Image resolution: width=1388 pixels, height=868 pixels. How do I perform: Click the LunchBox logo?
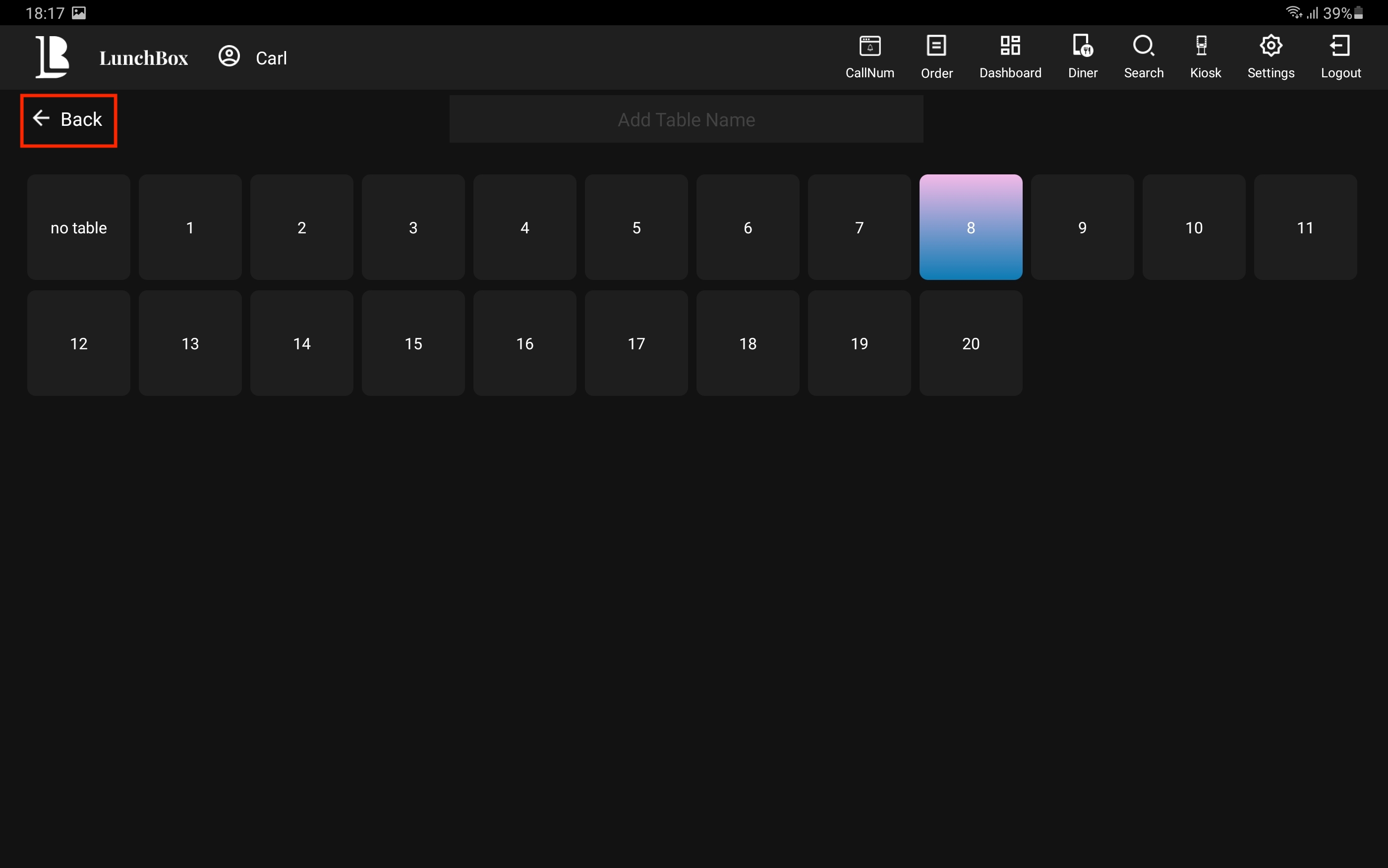[53, 56]
